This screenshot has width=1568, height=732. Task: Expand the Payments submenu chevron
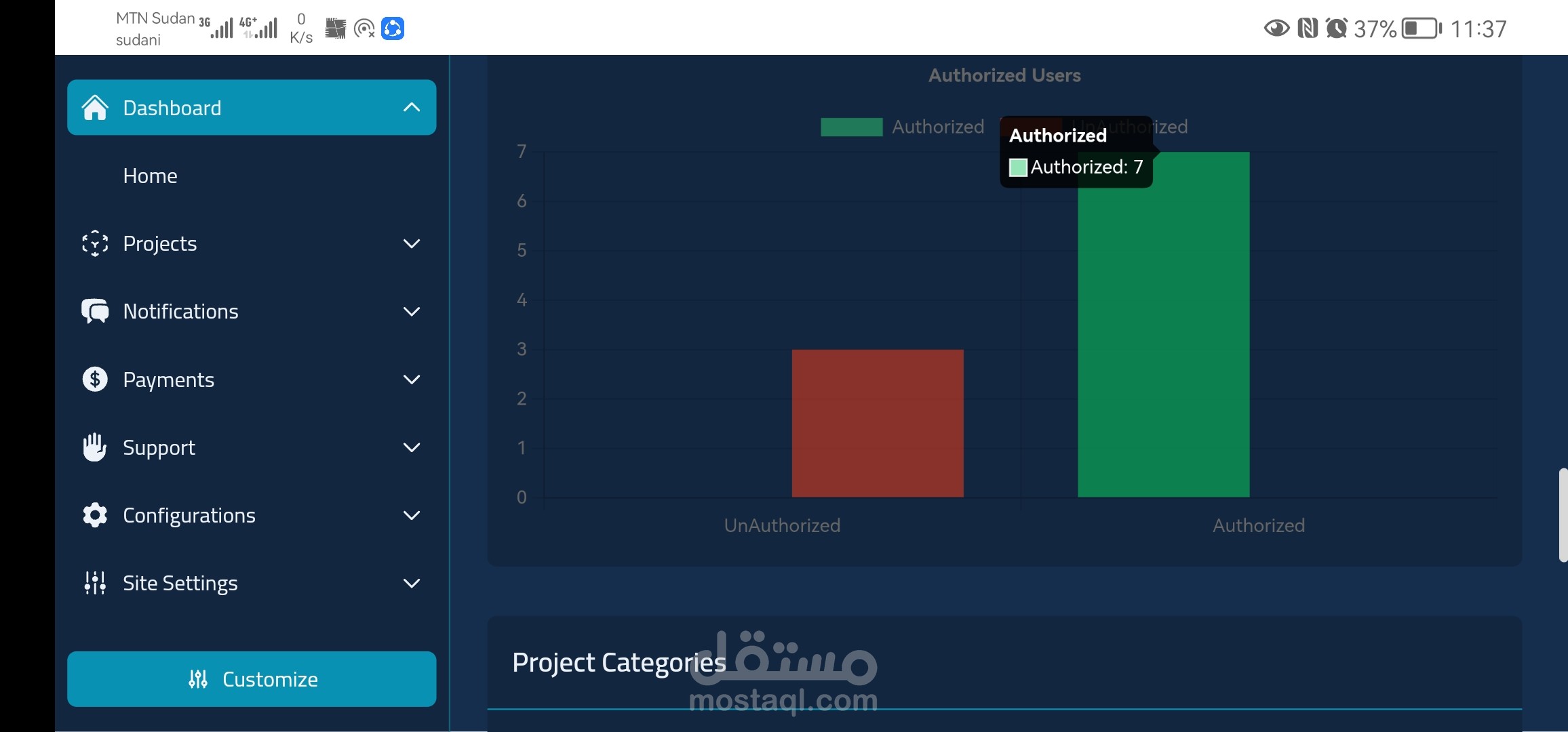pyautogui.click(x=411, y=380)
